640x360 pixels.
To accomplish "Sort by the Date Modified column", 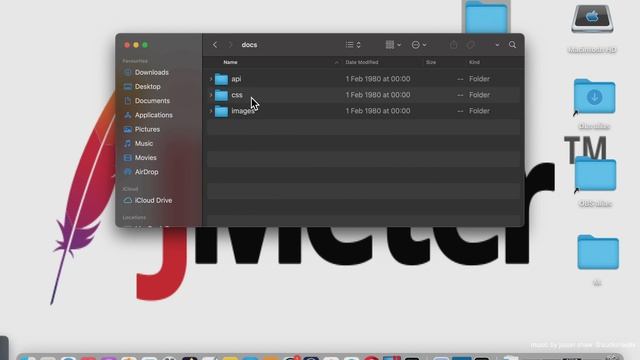I will 362,62.
